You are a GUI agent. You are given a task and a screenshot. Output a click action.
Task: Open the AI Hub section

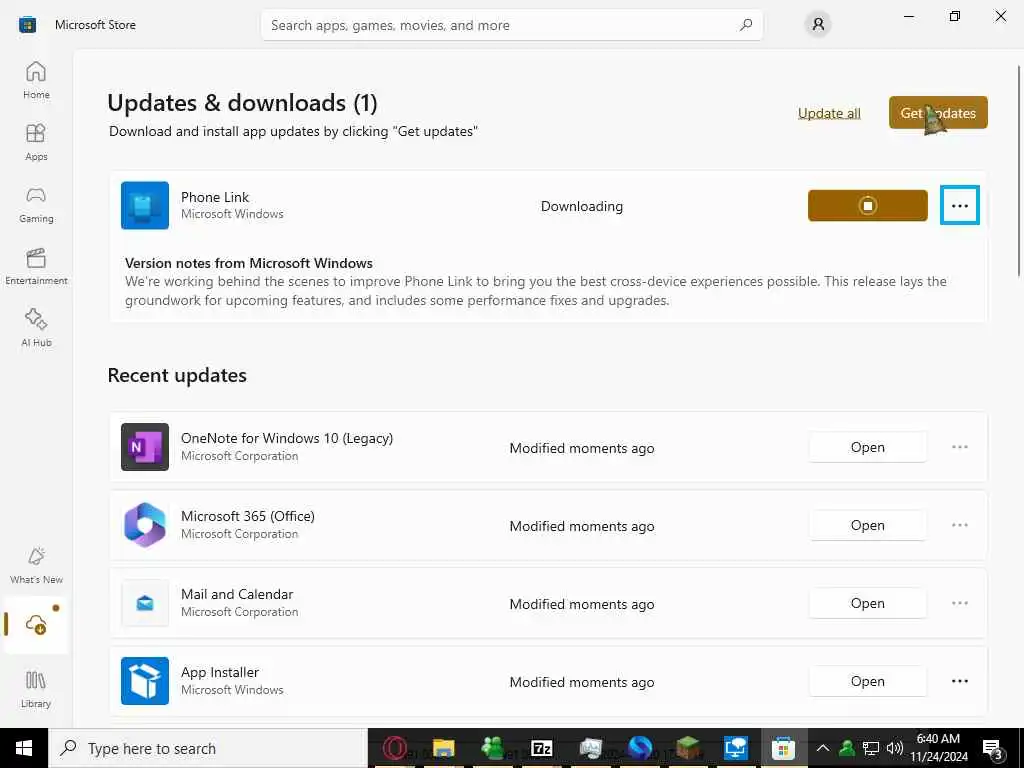[36, 328]
